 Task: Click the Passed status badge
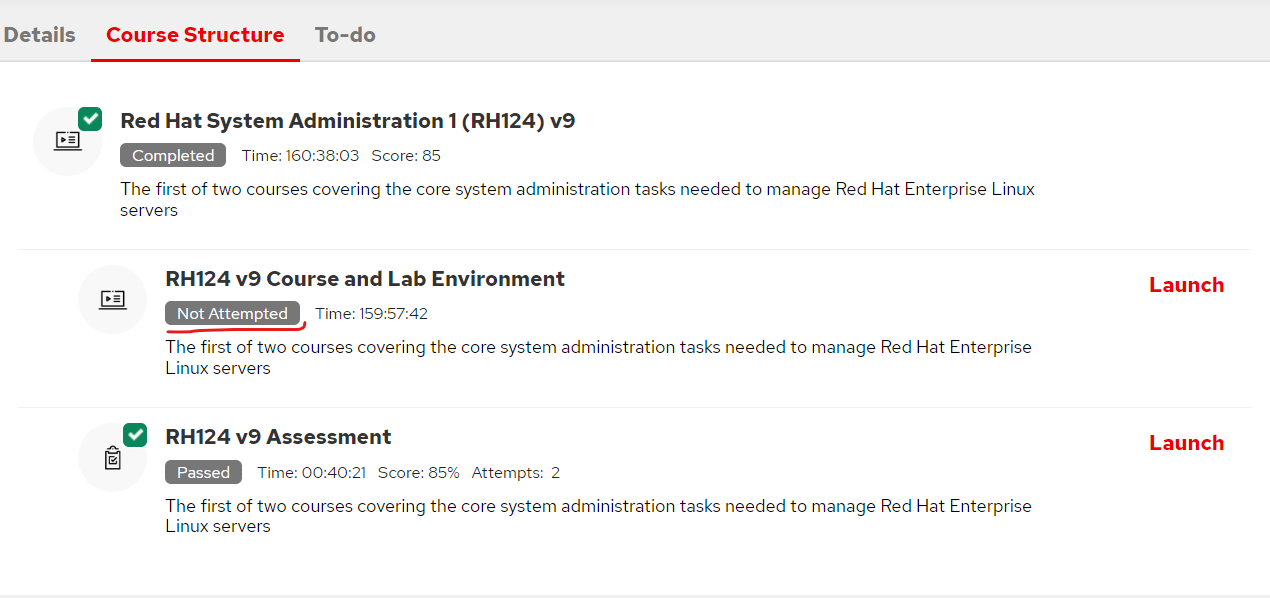click(x=203, y=472)
